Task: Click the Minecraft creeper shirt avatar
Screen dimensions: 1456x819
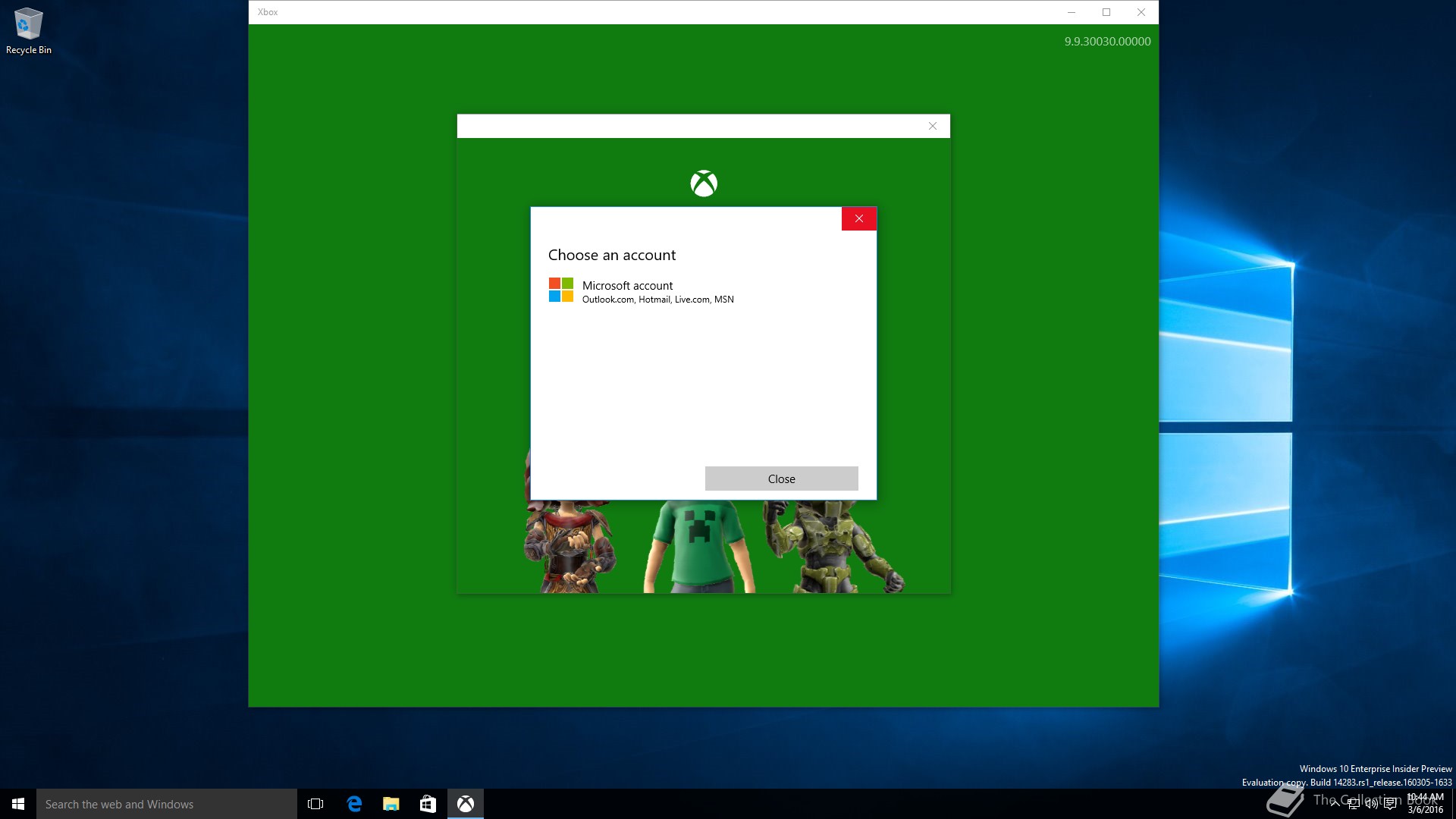Action: pyautogui.click(x=699, y=546)
